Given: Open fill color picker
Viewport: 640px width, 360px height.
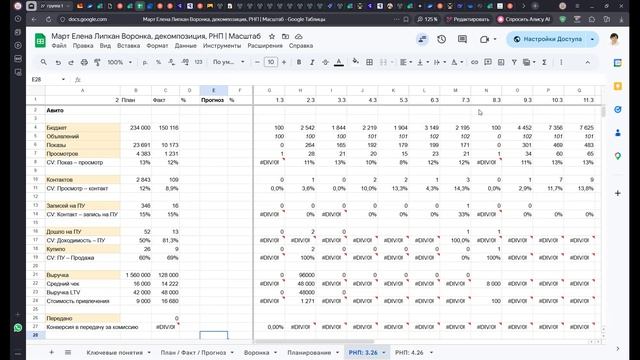Looking at the screenshot, I should click(356, 62).
